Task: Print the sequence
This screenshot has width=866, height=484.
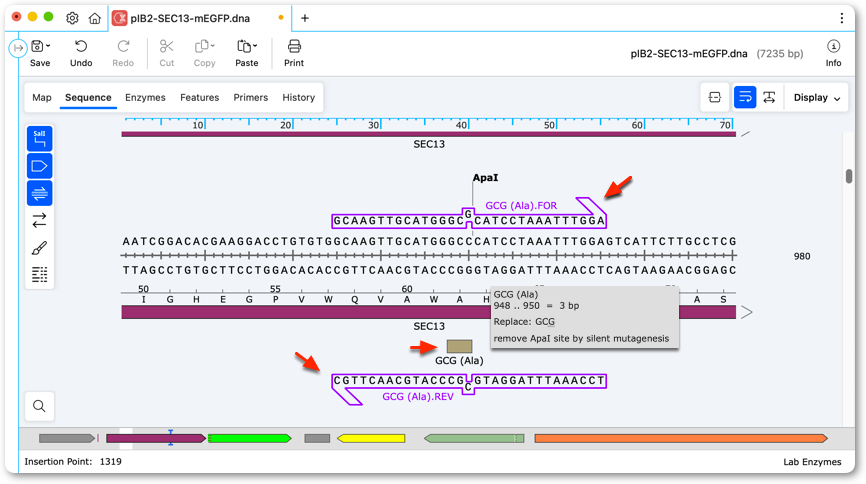Action: click(x=294, y=54)
